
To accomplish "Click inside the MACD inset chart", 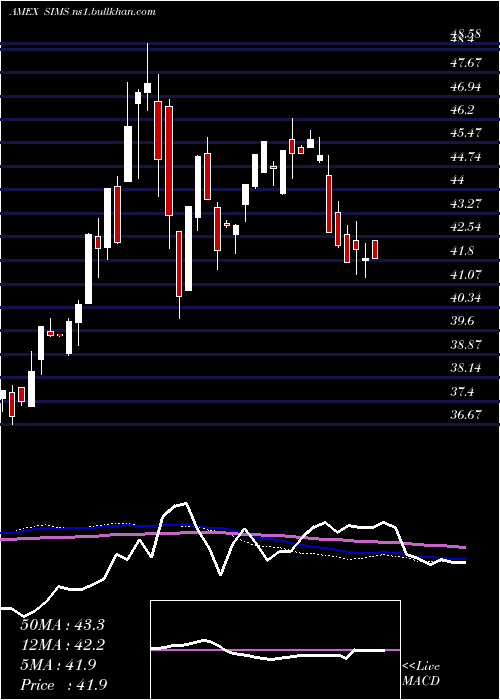I will click(x=275, y=650).
